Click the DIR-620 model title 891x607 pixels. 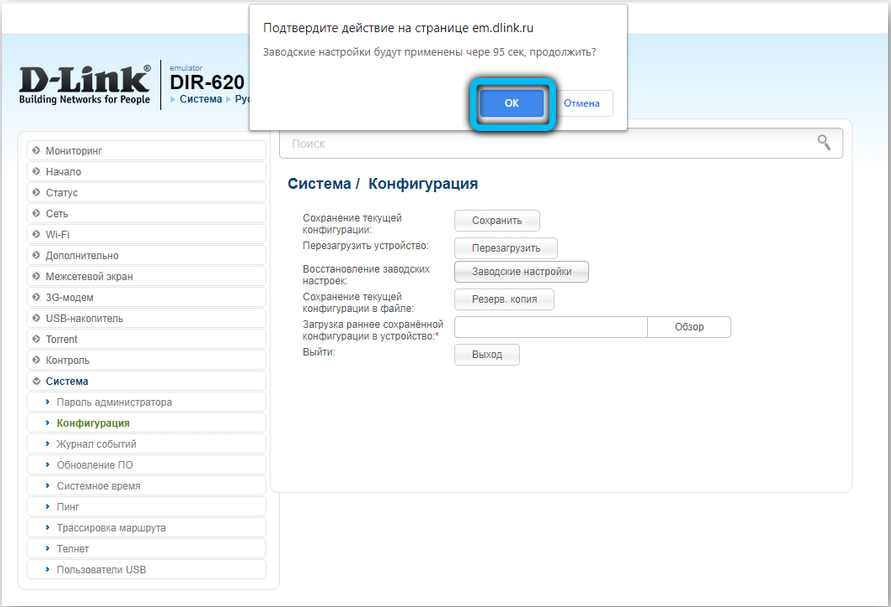pyautogui.click(x=207, y=82)
